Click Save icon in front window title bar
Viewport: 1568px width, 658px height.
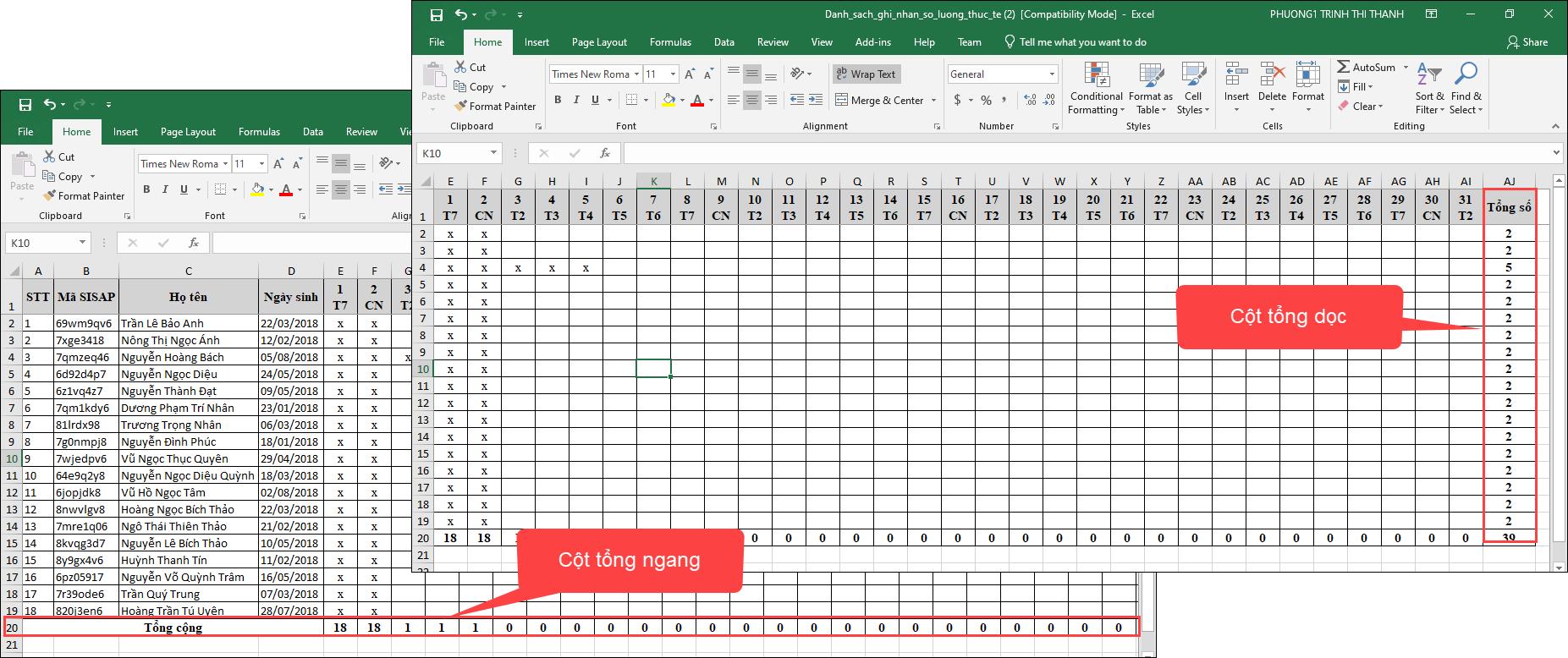[x=437, y=14]
